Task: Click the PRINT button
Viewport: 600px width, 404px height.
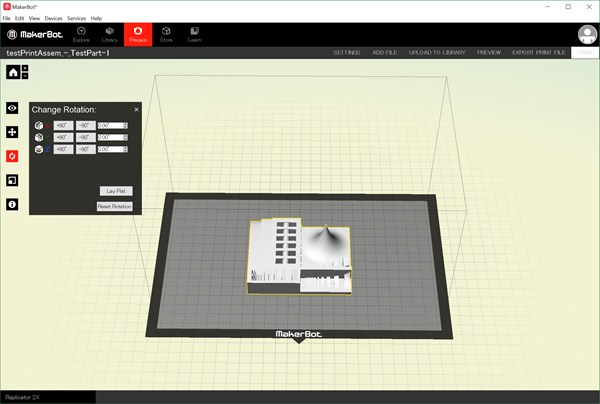Action: [x=584, y=52]
